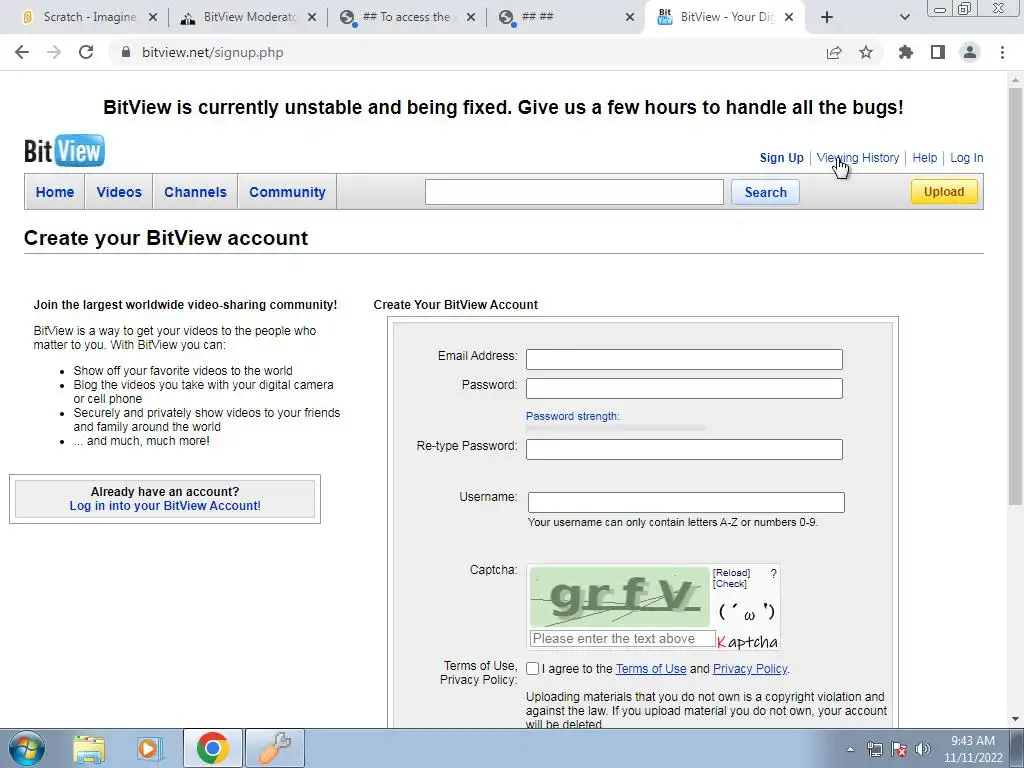
Task: Click the Chrome taskbar icon
Action: click(212, 748)
